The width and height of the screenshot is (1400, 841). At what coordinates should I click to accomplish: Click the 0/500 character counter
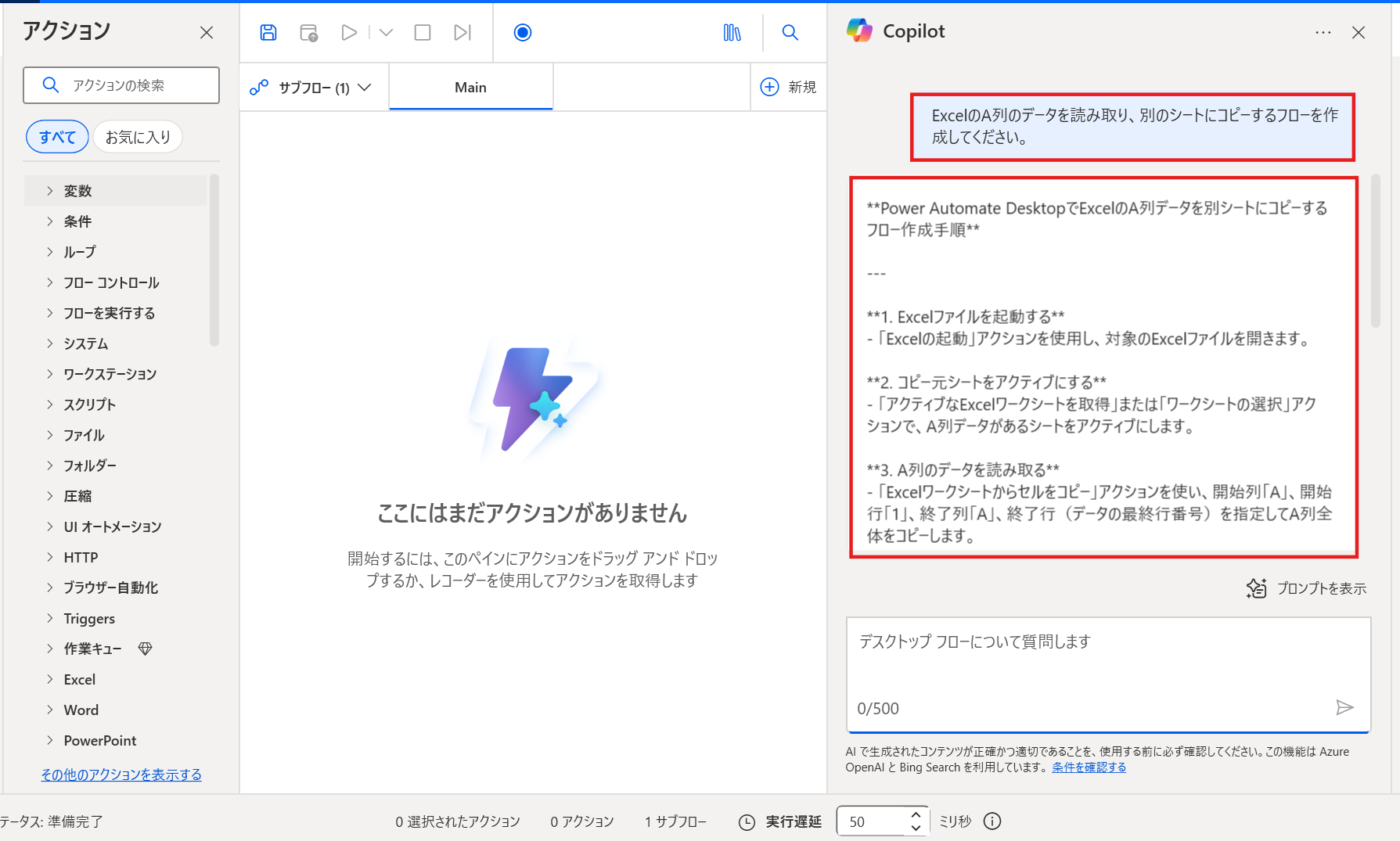pyautogui.click(x=878, y=708)
